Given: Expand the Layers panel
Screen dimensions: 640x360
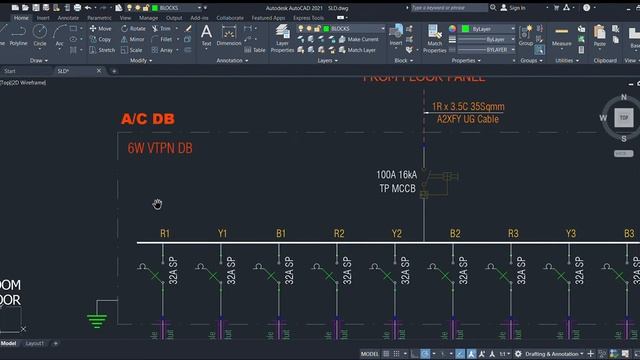Looking at the screenshot, I should tap(327, 60).
